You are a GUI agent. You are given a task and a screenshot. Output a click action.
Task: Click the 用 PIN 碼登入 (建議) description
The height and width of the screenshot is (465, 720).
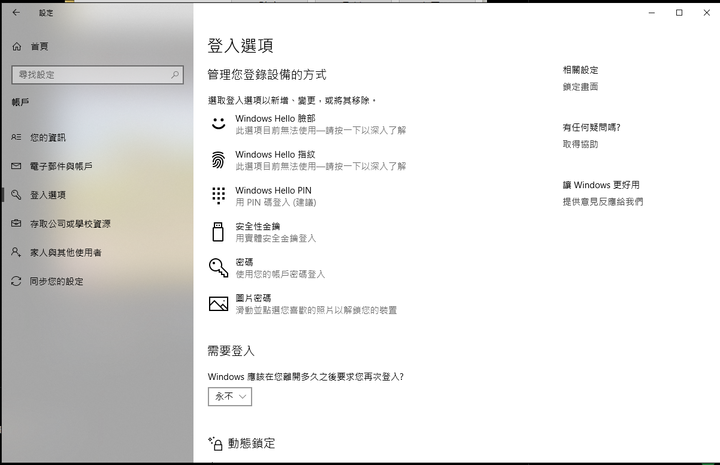click(276, 202)
